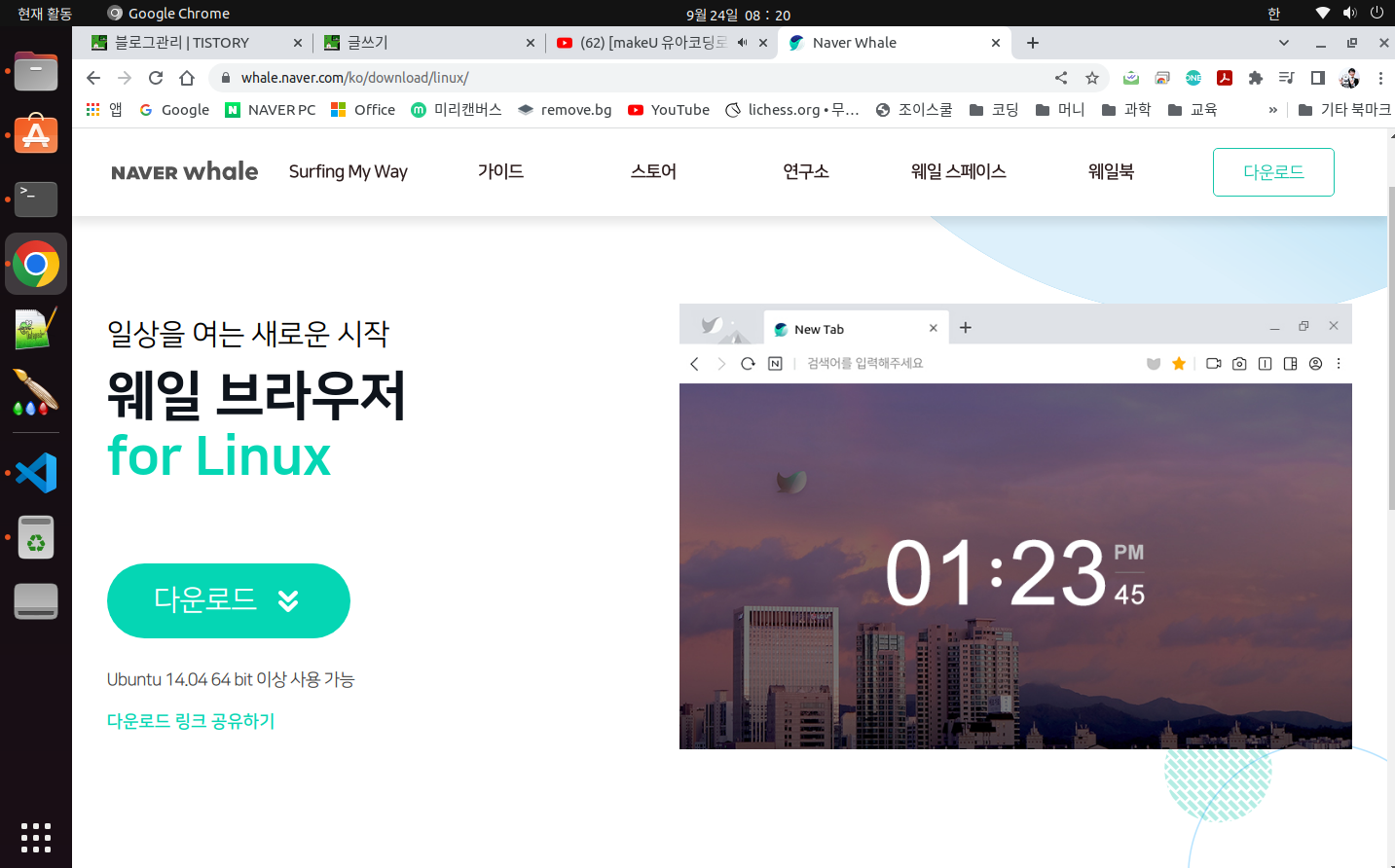Screen dimensions: 1395x868
Task: Open the teal ONE extension icon
Action: 1193,78
